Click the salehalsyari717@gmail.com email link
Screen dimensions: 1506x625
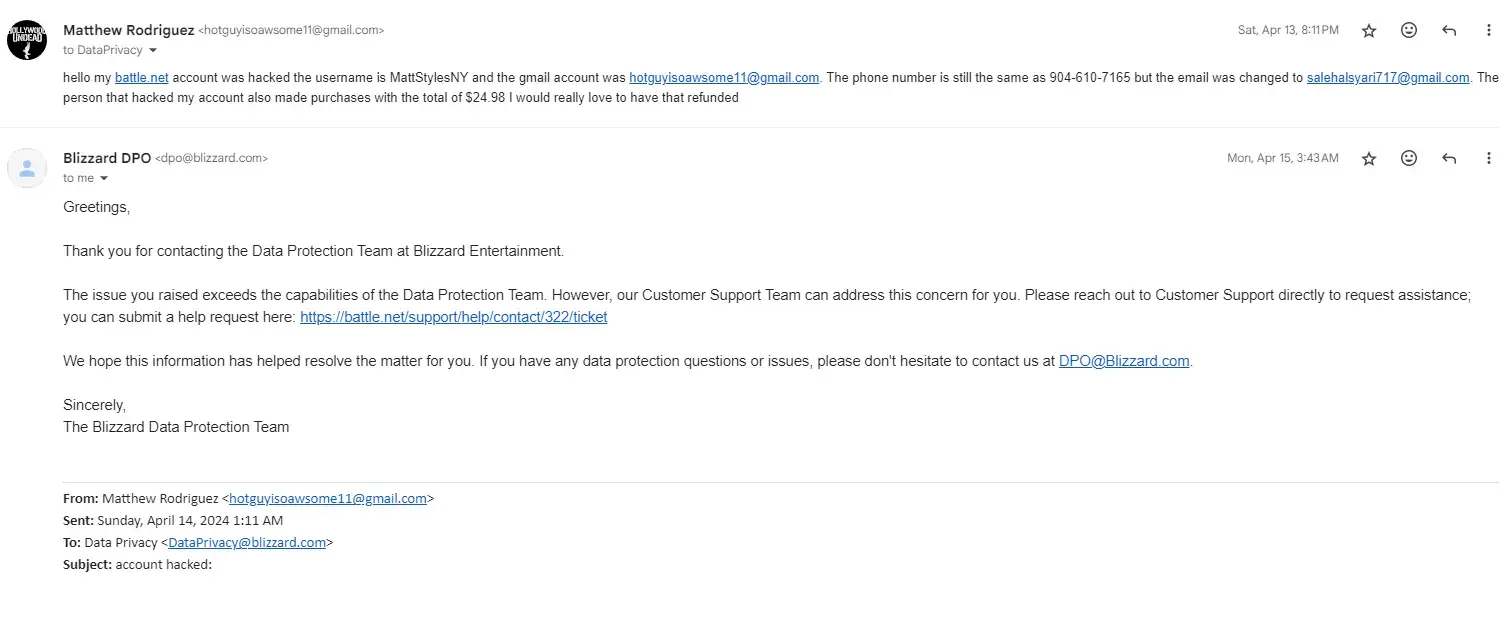[x=1388, y=78]
